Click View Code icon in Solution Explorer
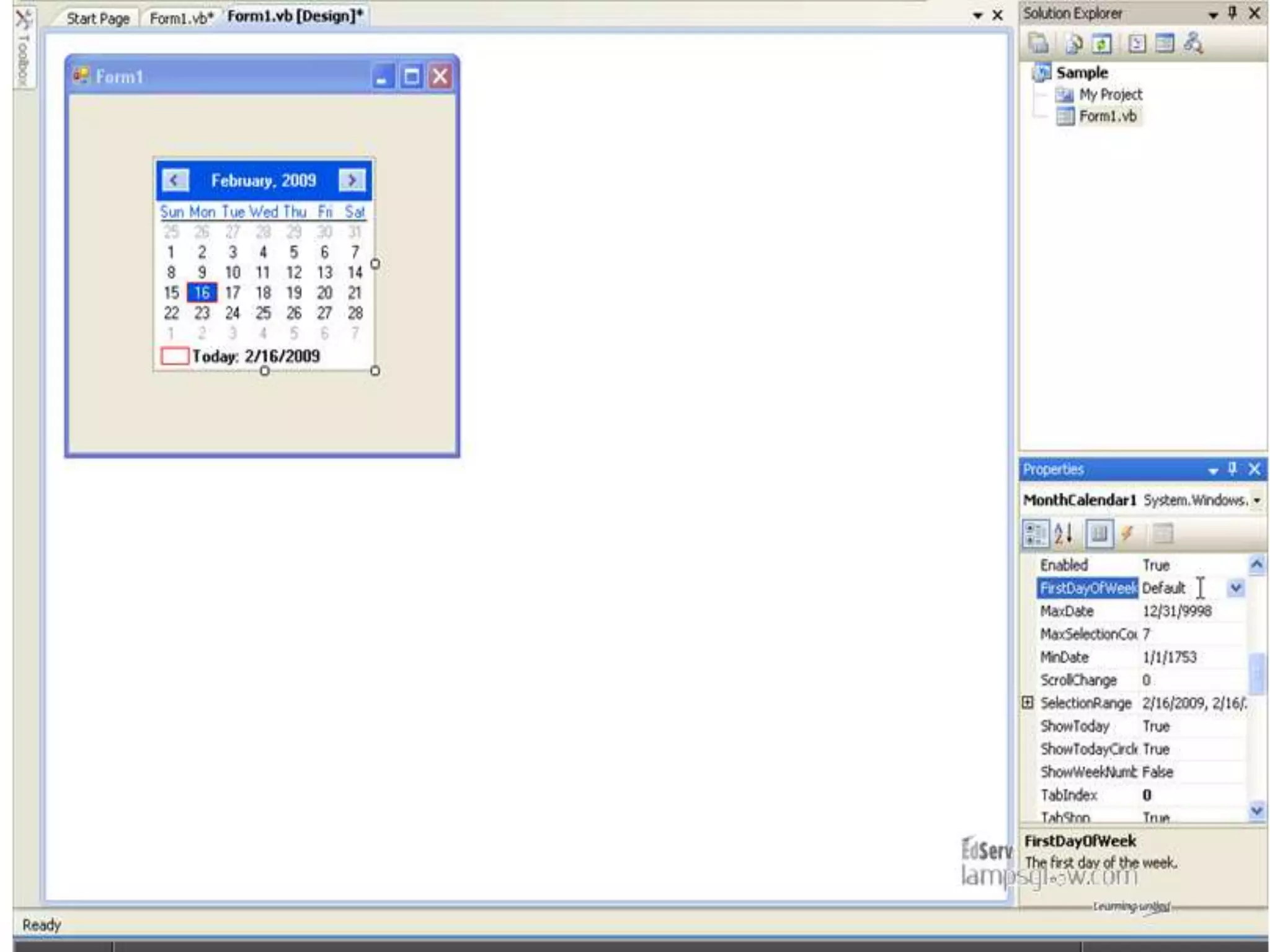Image resolution: width=1270 pixels, height=952 pixels. pyautogui.click(x=1137, y=43)
